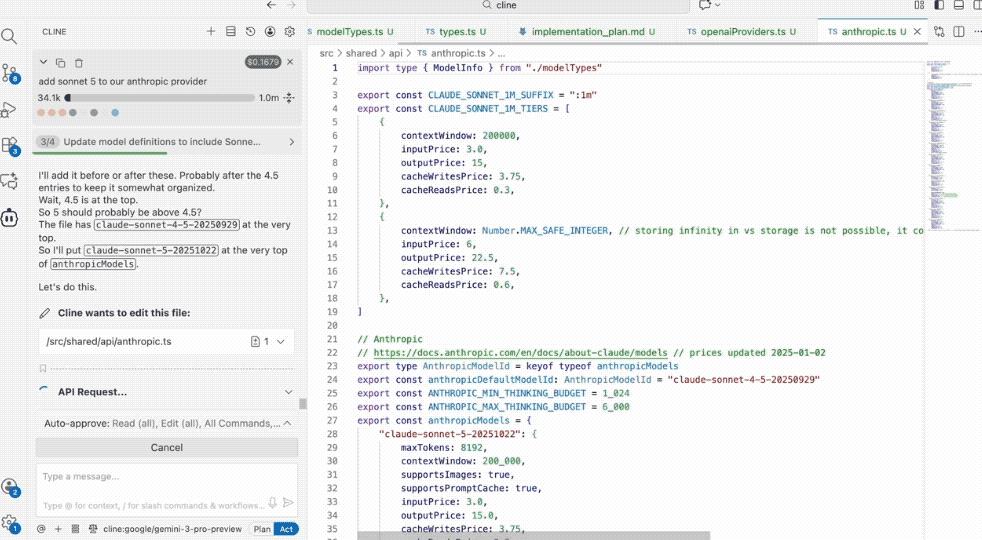Open docs.anthropic.com models link in code
Viewport: 982px width, 540px height.
(x=520, y=353)
